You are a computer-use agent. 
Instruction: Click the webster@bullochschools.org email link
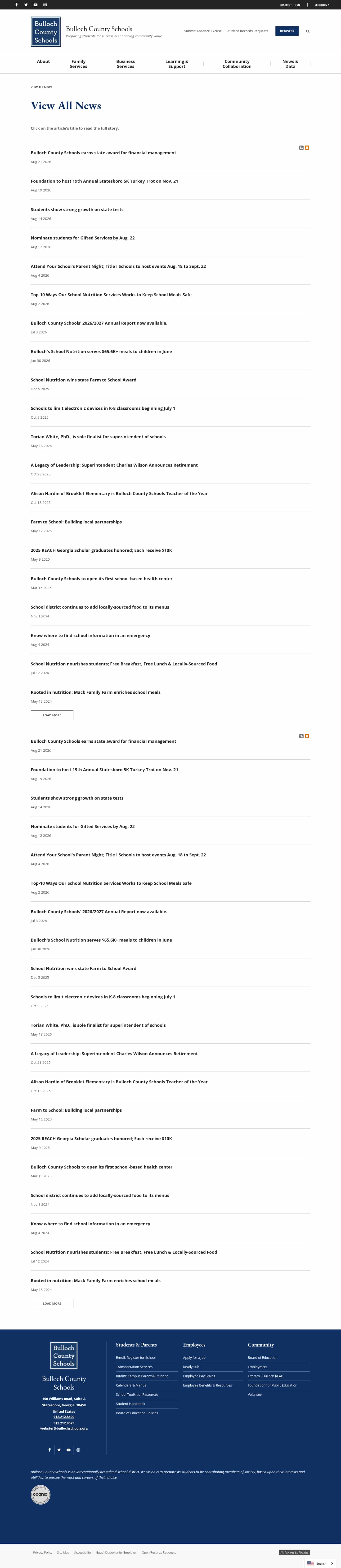pyautogui.click(x=64, y=1428)
